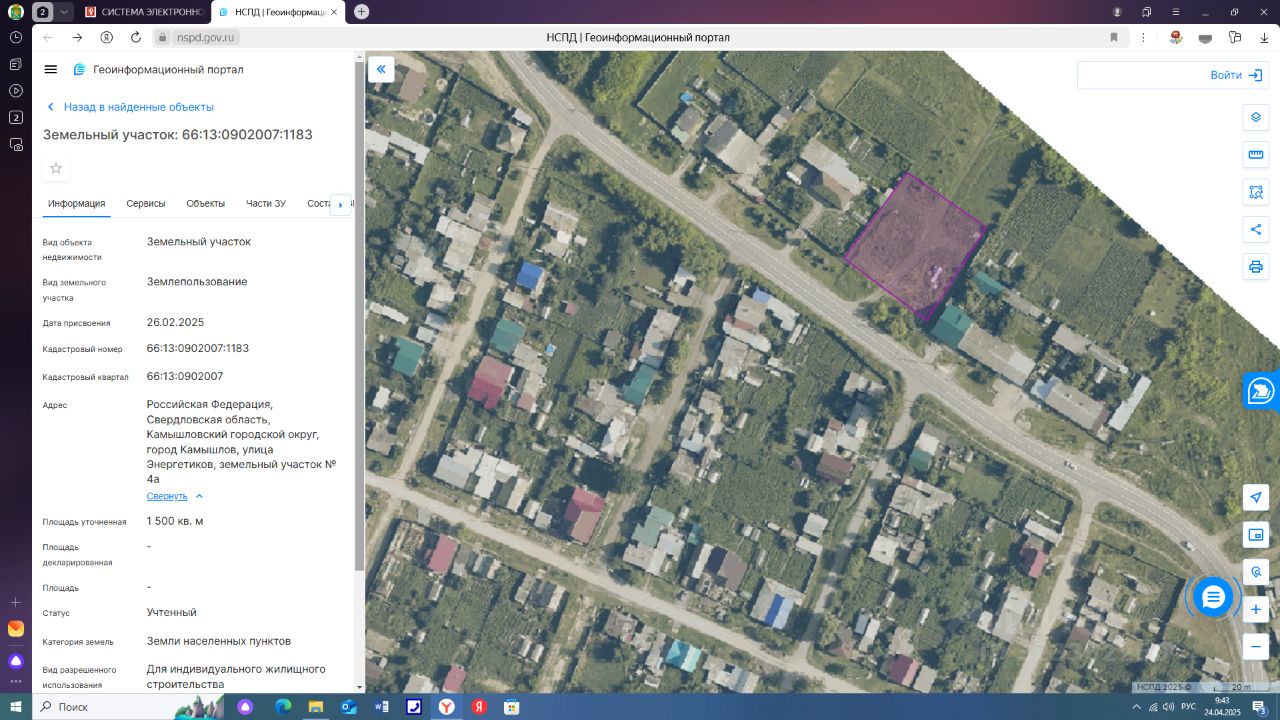Reload the page in browser toolbar
Image resolution: width=1280 pixels, height=720 pixels.
pyautogui.click(x=136, y=37)
